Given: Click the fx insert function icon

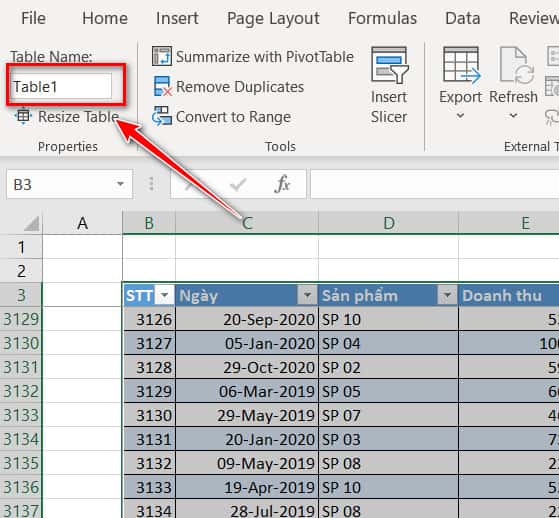Looking at the screenshot, I should [283, 184].
